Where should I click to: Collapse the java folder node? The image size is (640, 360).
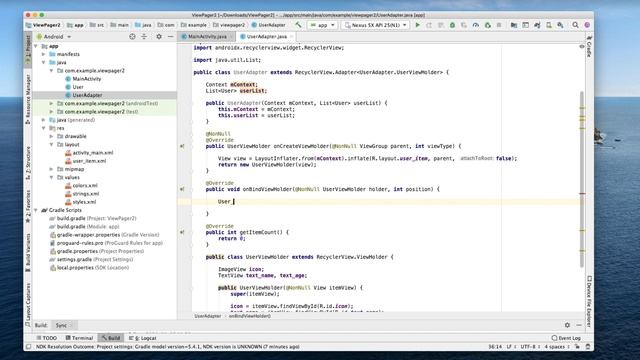click(x=44, y=62)
